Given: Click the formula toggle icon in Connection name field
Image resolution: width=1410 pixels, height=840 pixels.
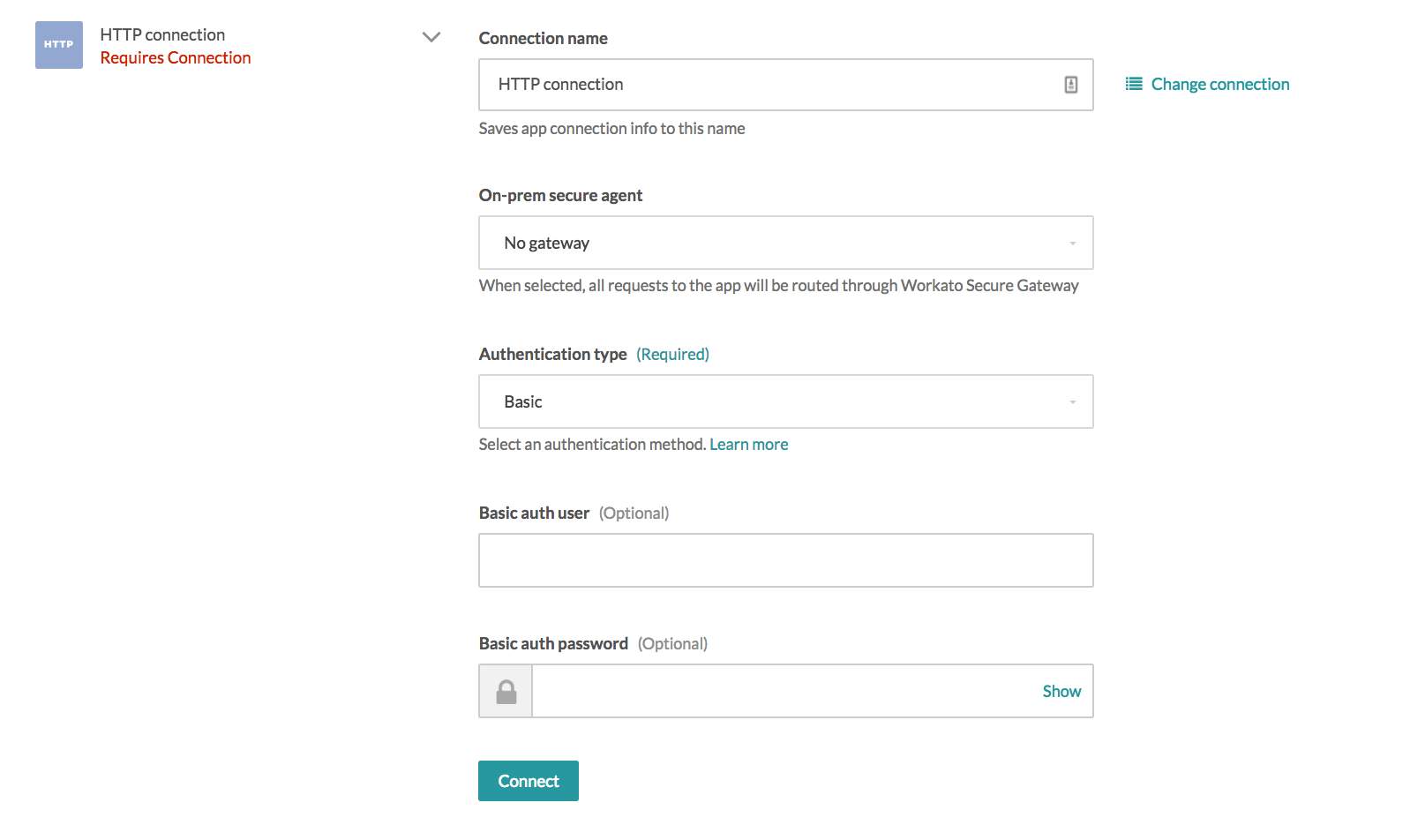Looking at the screenshot, I should [x=1070, y=83].
